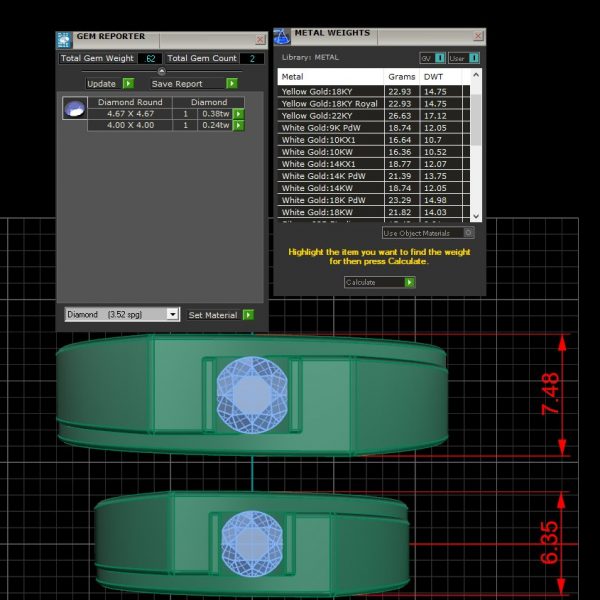This screenshot has height=600, width=600.
Task: Click the Total Gem Weight value field
Action: [150, 58]
